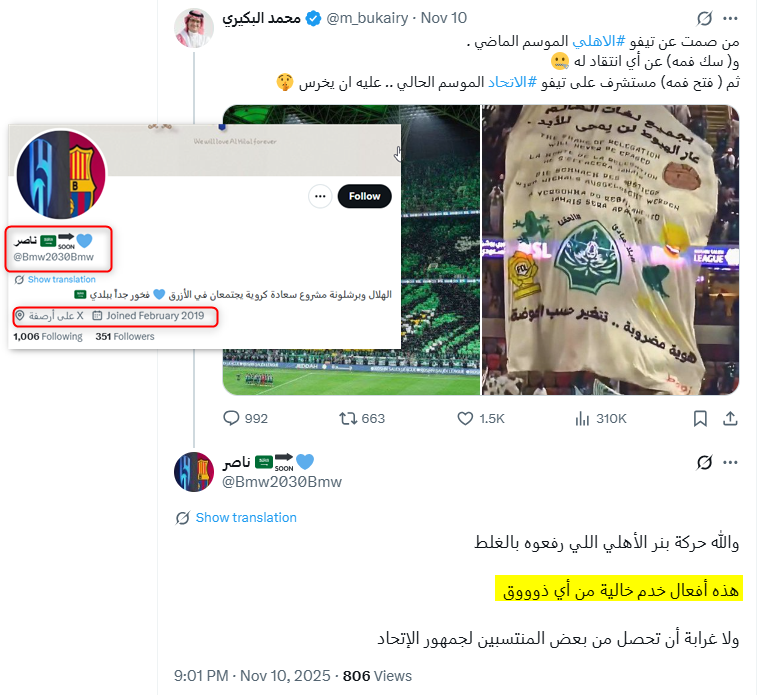
Task: Open more options on the Bmw2030Bmw reply
Action: [730, 462]
